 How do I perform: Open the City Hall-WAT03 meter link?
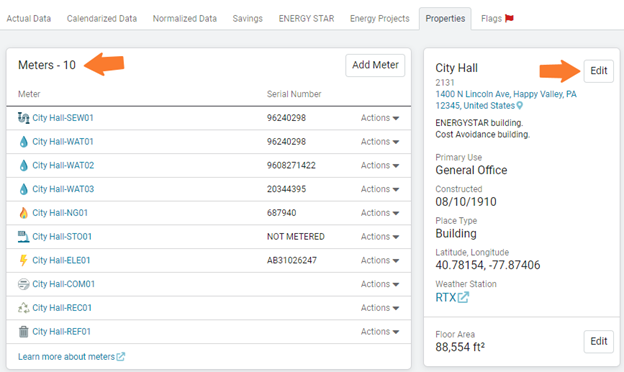point(63,189)
